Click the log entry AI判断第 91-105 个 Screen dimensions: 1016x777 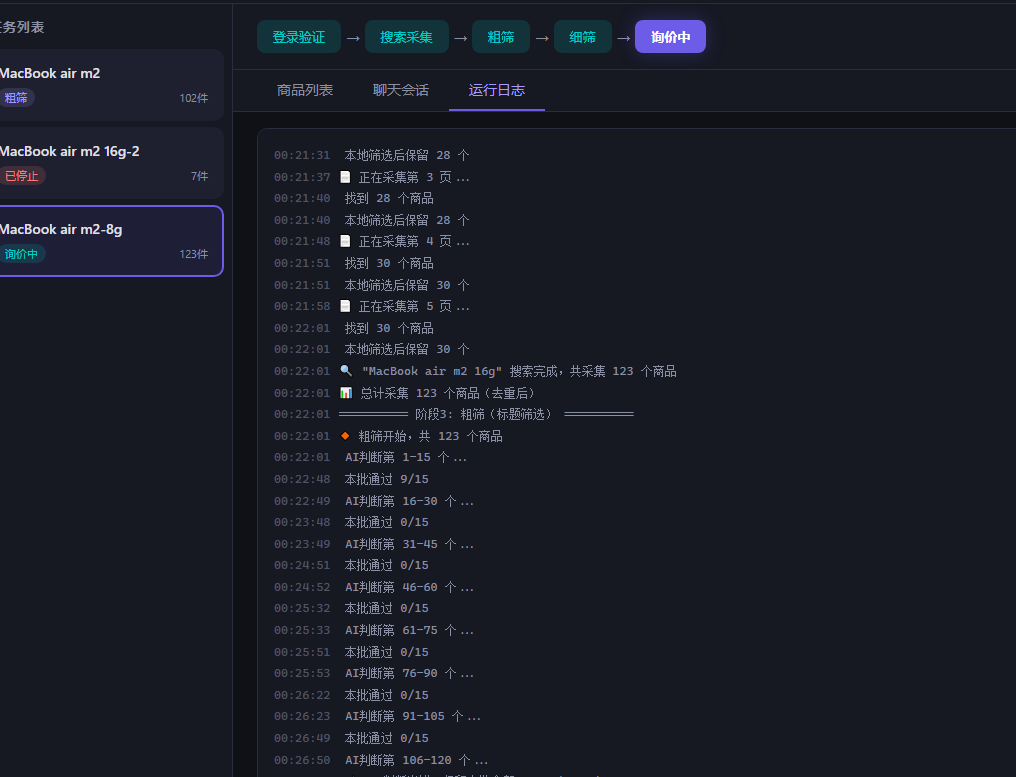[x=413, y=716]
